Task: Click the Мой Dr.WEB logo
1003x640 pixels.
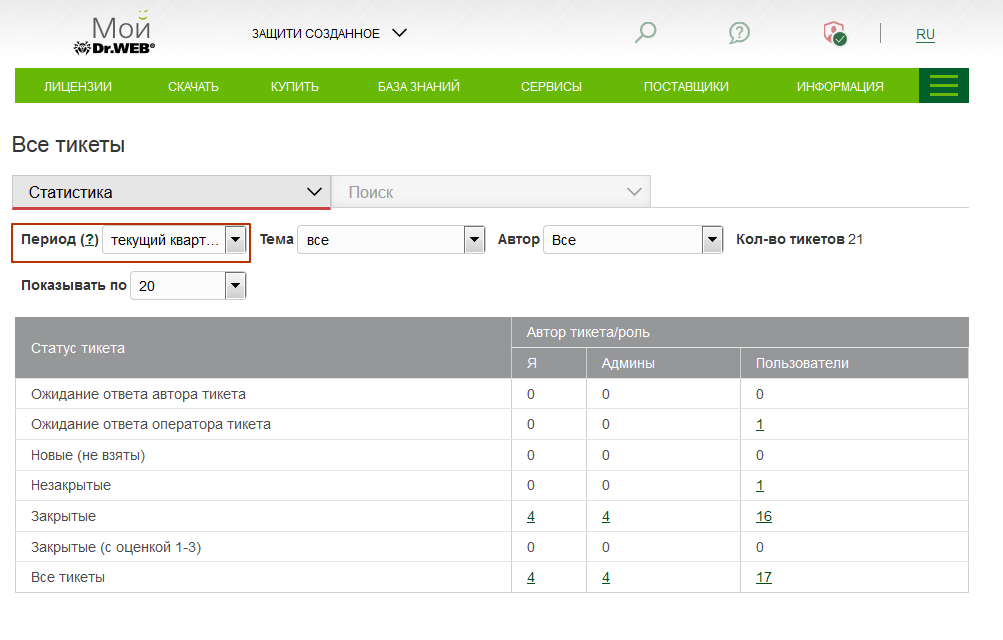Action: 115,33
